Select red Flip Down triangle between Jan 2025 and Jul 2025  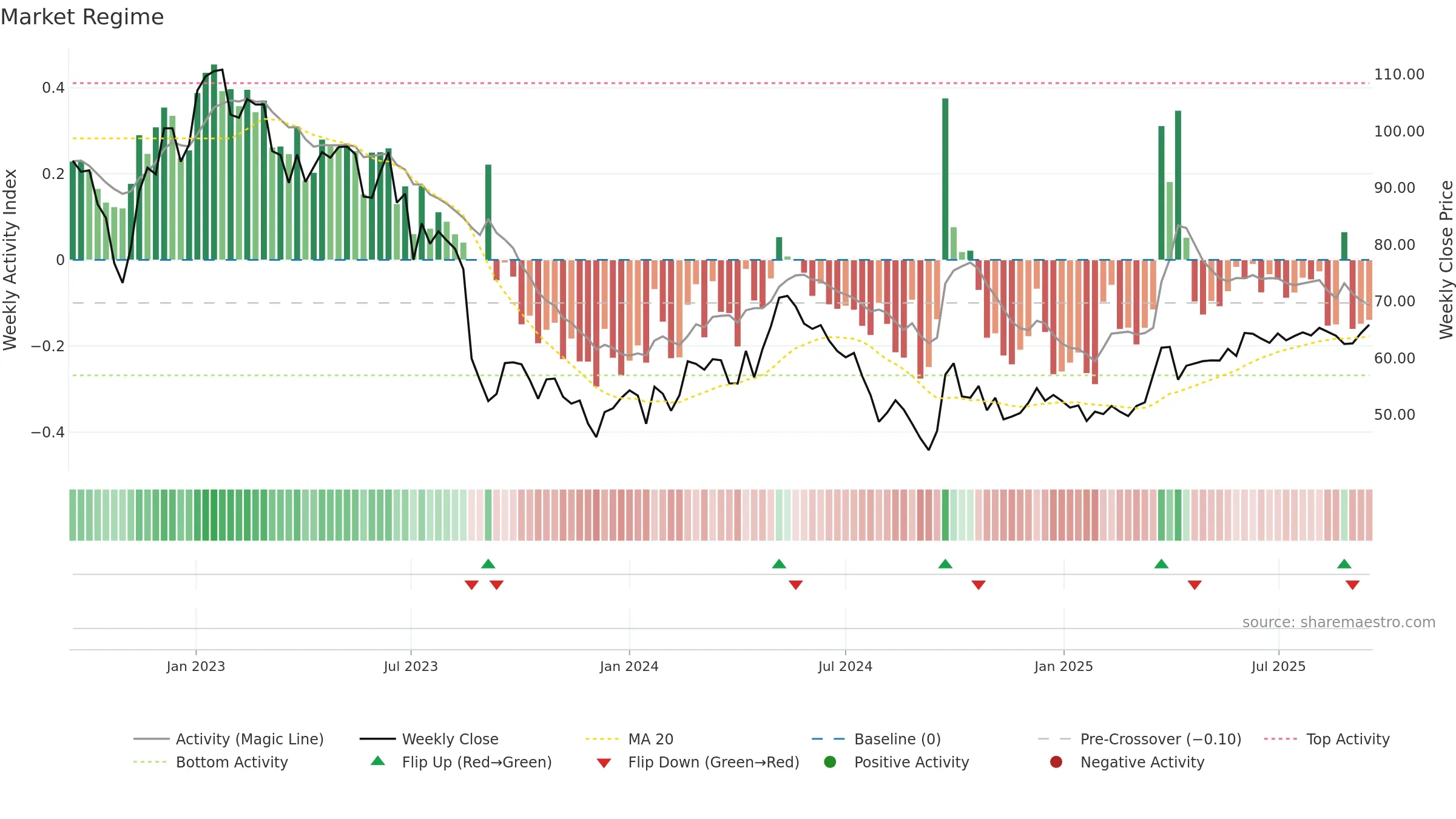pyautogui.click(x=1195, y=585)
